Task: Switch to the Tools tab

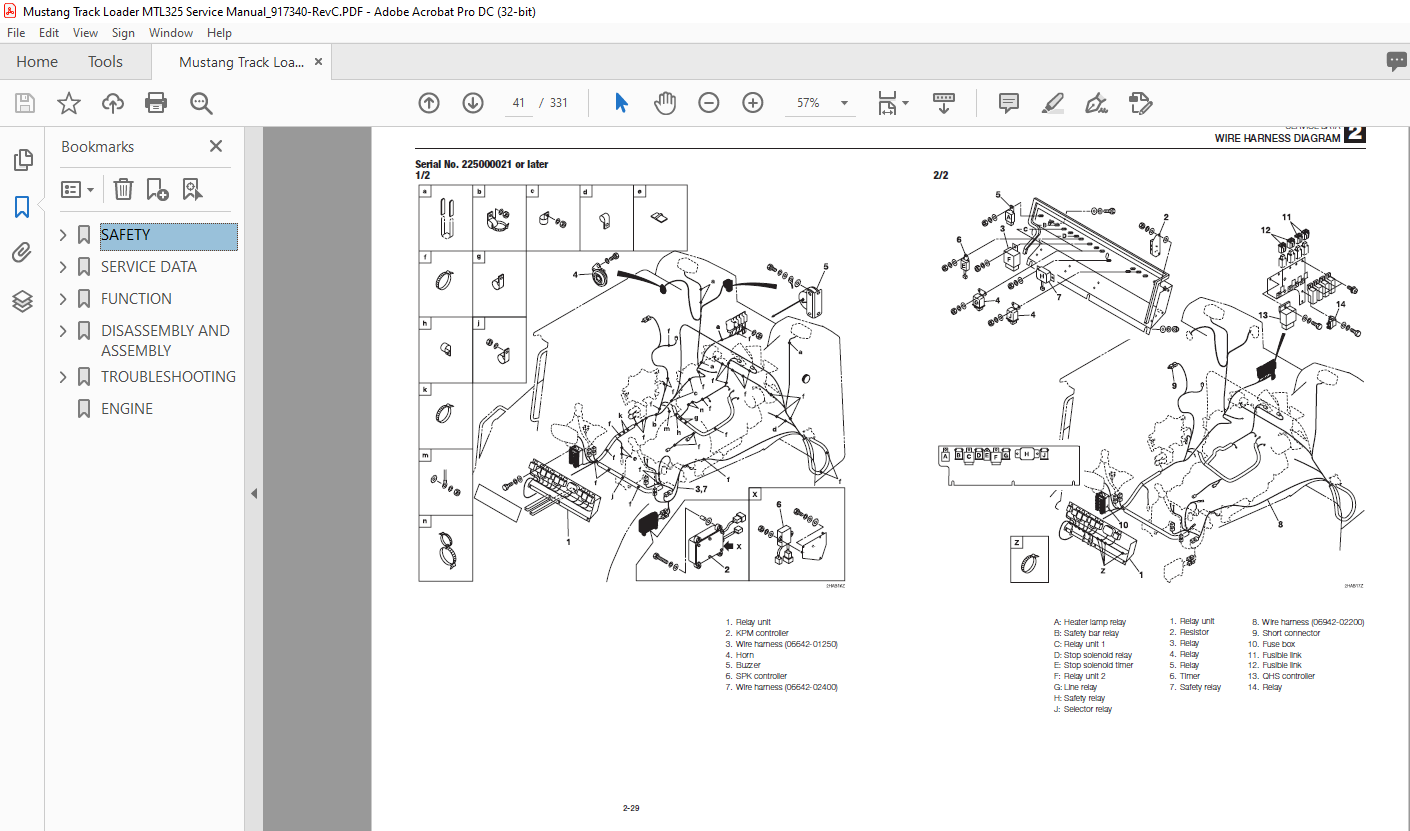Action: [x=105, y=62]
